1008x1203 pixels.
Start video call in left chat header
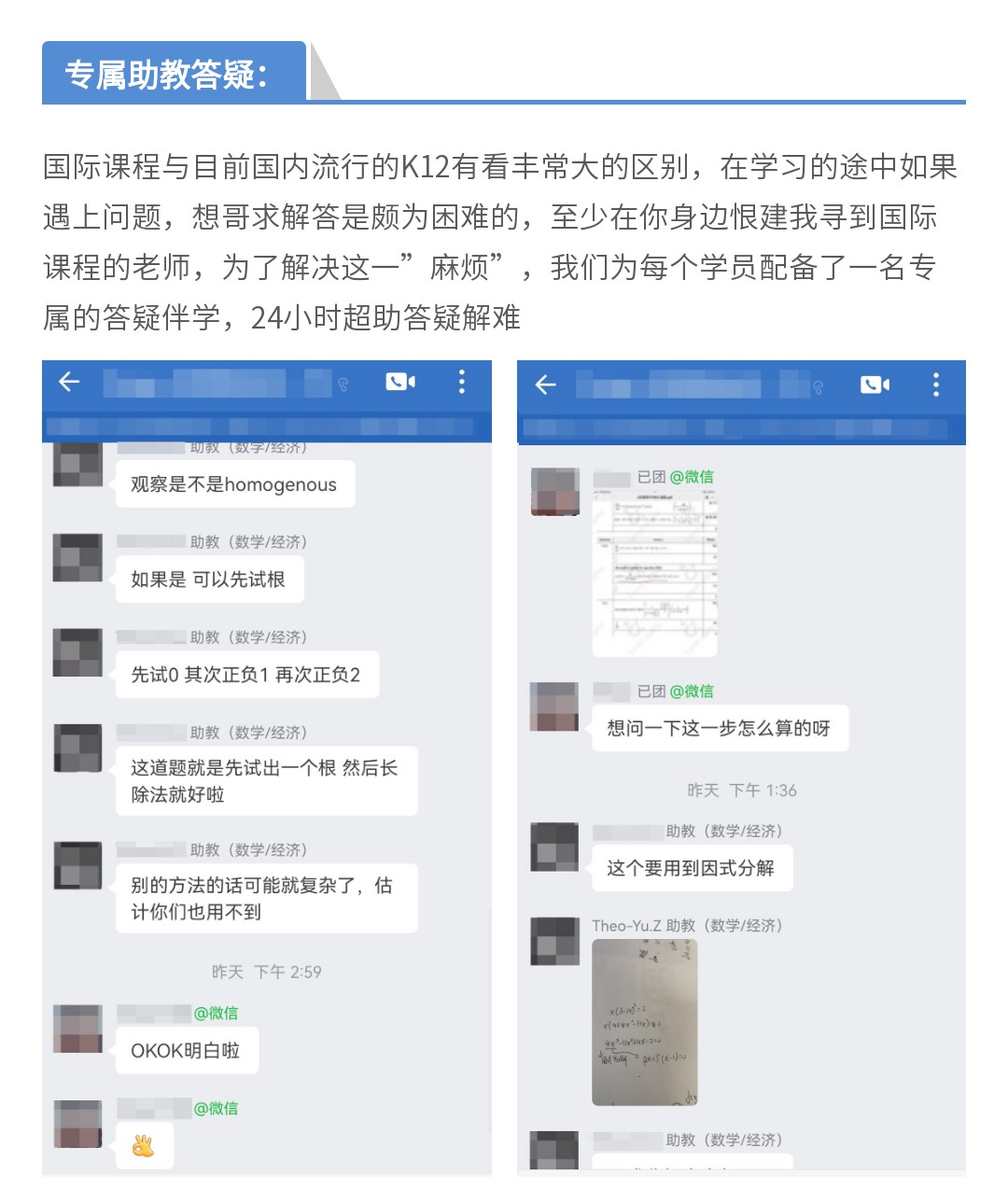point(400,381)
